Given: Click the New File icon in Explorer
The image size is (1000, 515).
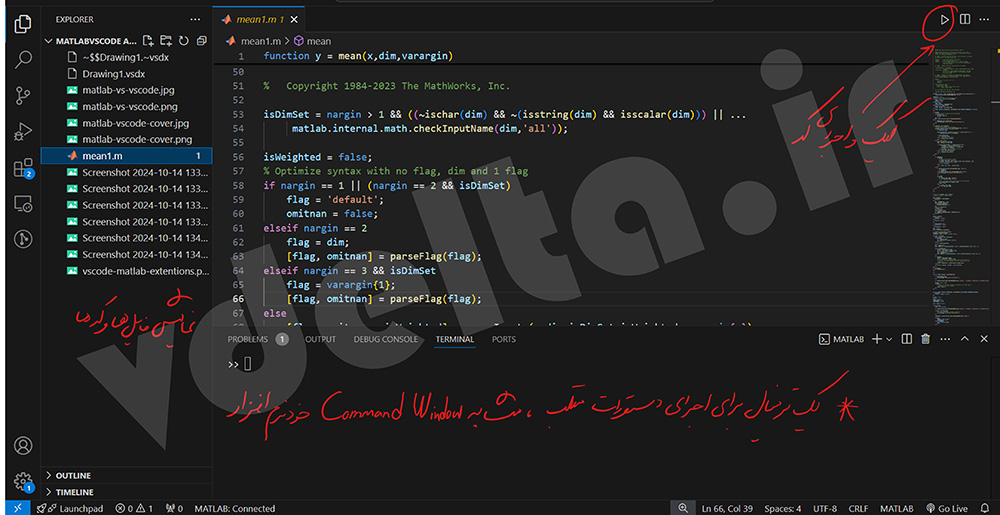Looking at the screenshot, I should click(x=148, y=41).
